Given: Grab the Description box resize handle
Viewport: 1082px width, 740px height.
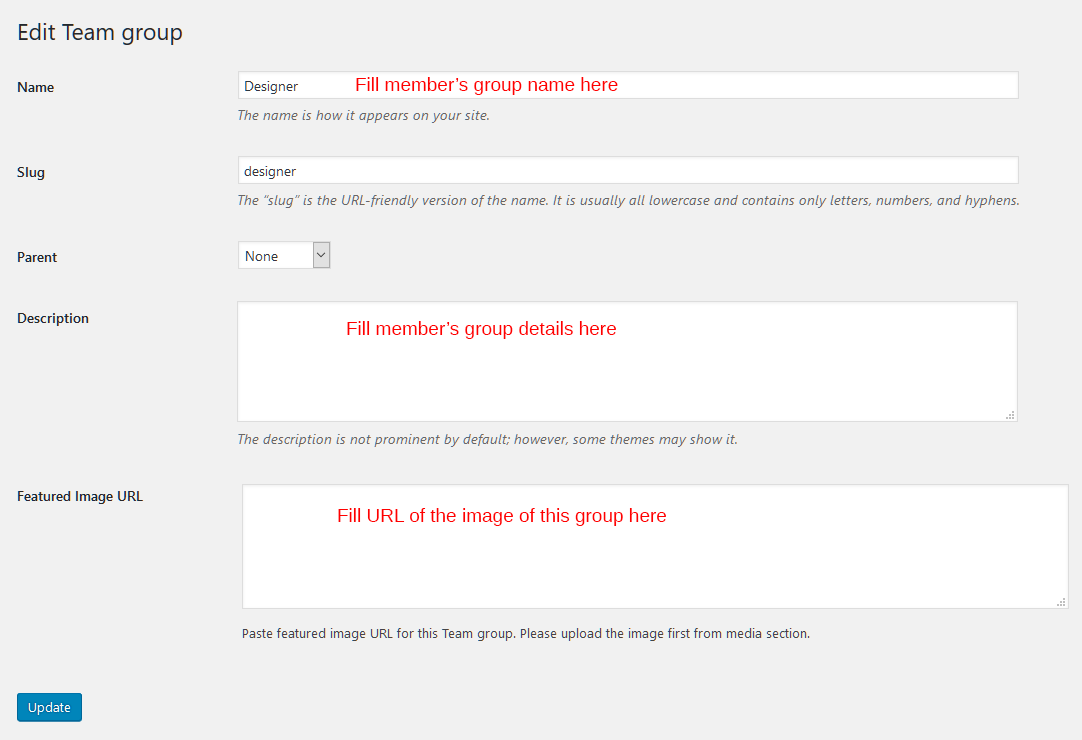Looking at the screenshot, I should (1010, 414).
